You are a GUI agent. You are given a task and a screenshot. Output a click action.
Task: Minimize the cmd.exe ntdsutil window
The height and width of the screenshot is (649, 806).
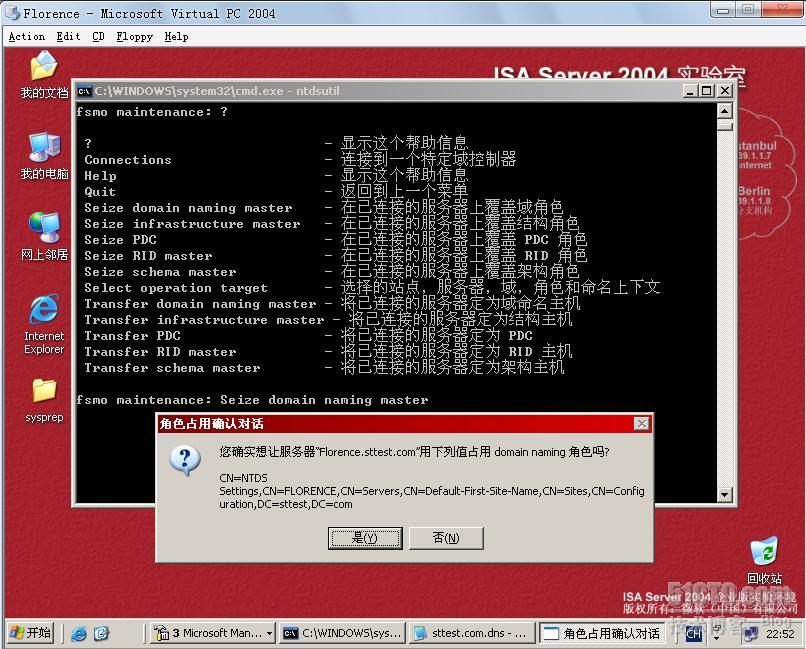690,91
